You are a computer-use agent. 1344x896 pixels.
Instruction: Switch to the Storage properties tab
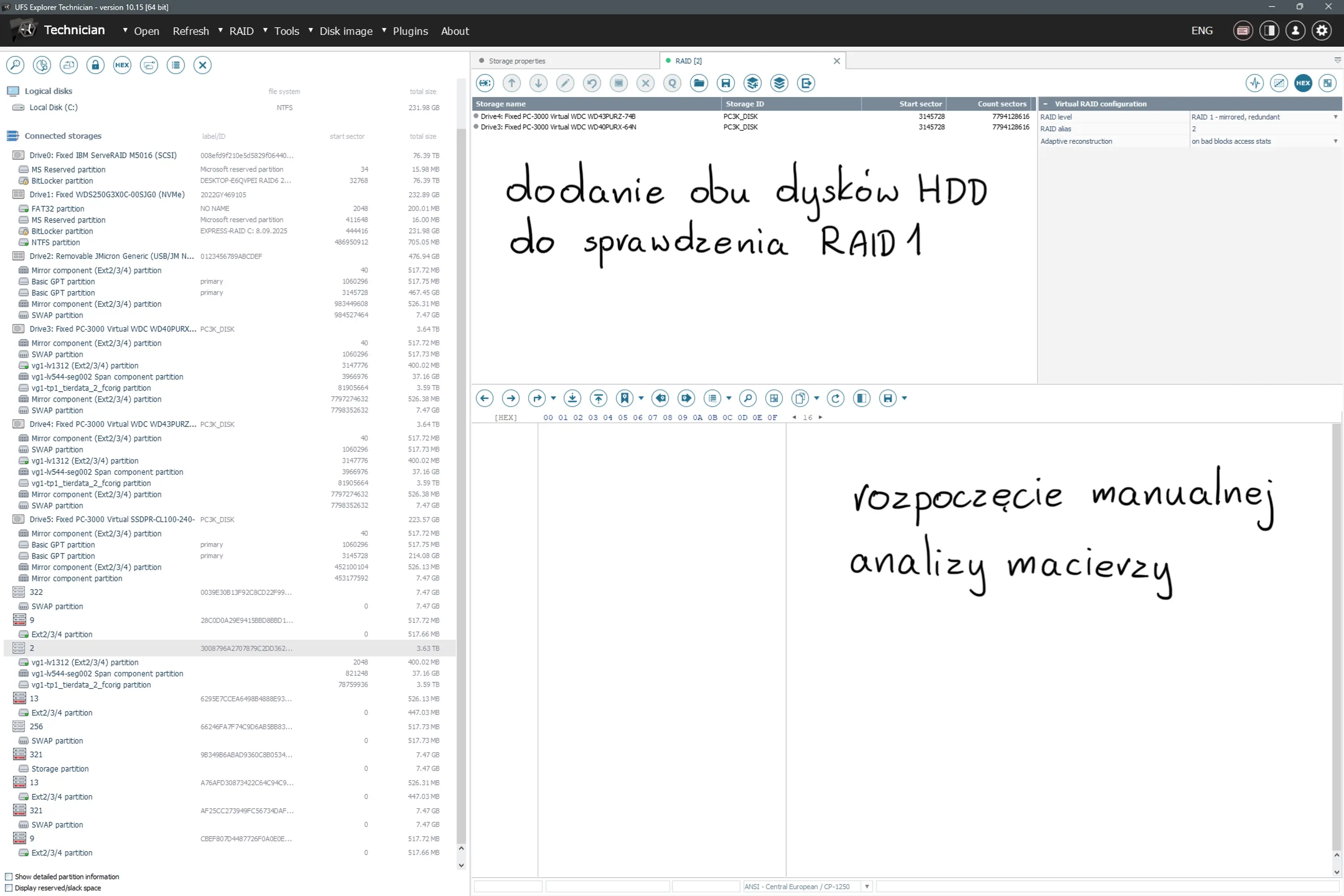(517, 61)
